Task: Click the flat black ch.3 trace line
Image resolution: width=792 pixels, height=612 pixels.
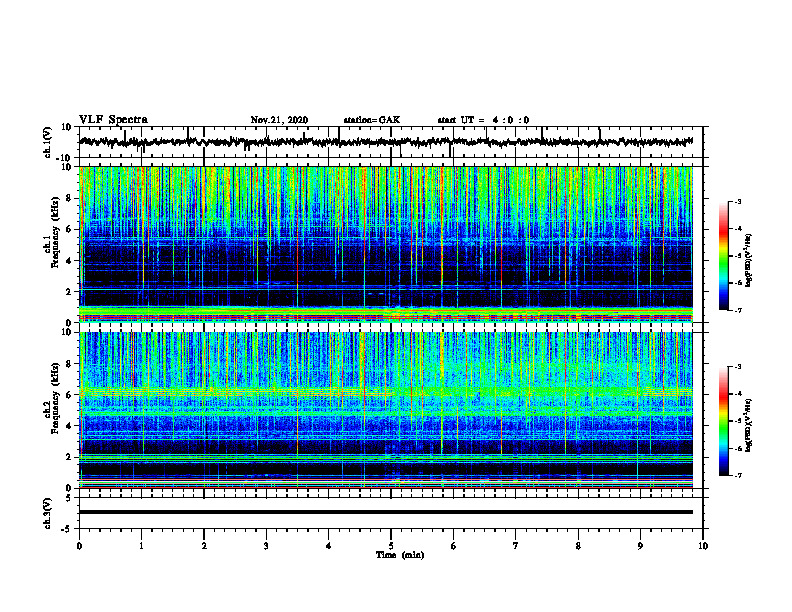Action: pyautogui.click(x=386, y=512)
